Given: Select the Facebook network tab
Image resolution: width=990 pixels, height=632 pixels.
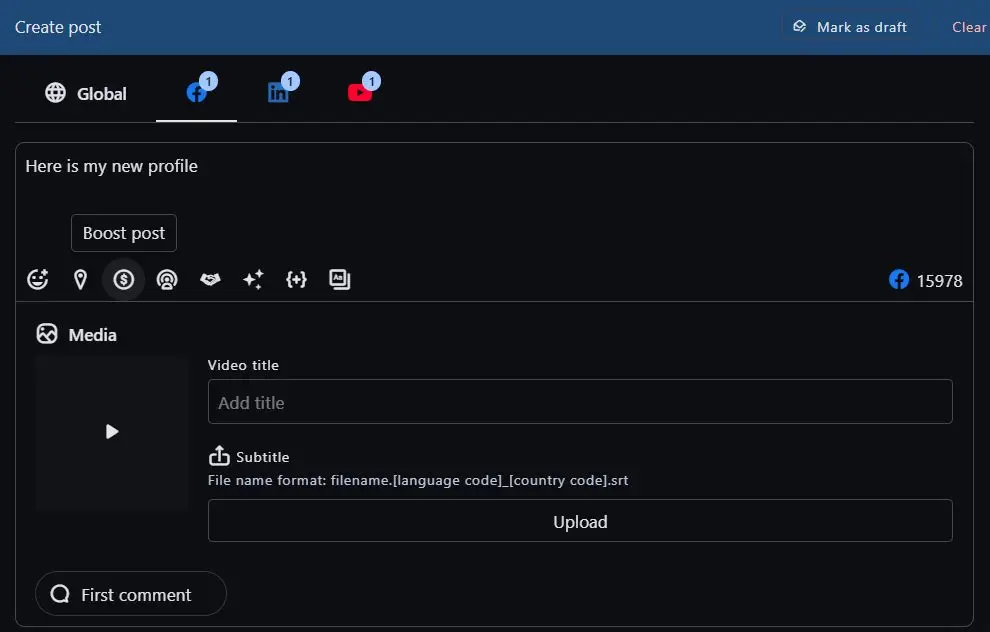Looking at the screenshot, I should point(196,93).
